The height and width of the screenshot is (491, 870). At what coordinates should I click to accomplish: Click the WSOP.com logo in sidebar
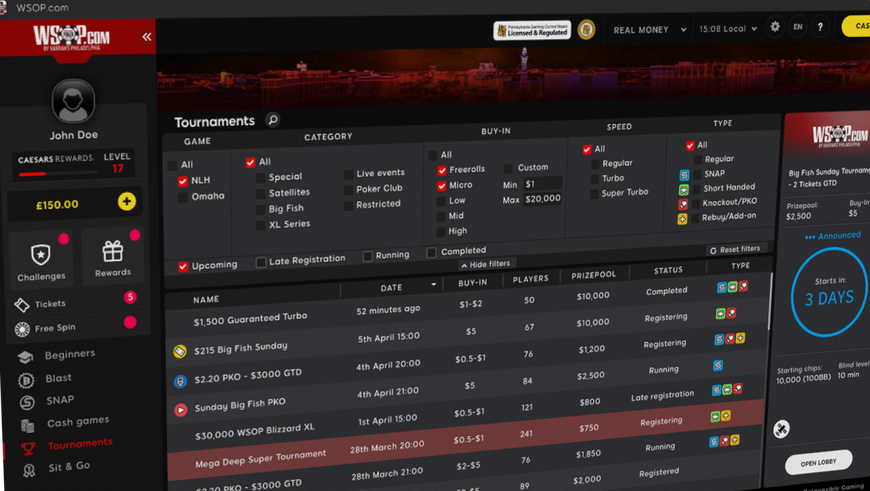click(x=71, y=38)
